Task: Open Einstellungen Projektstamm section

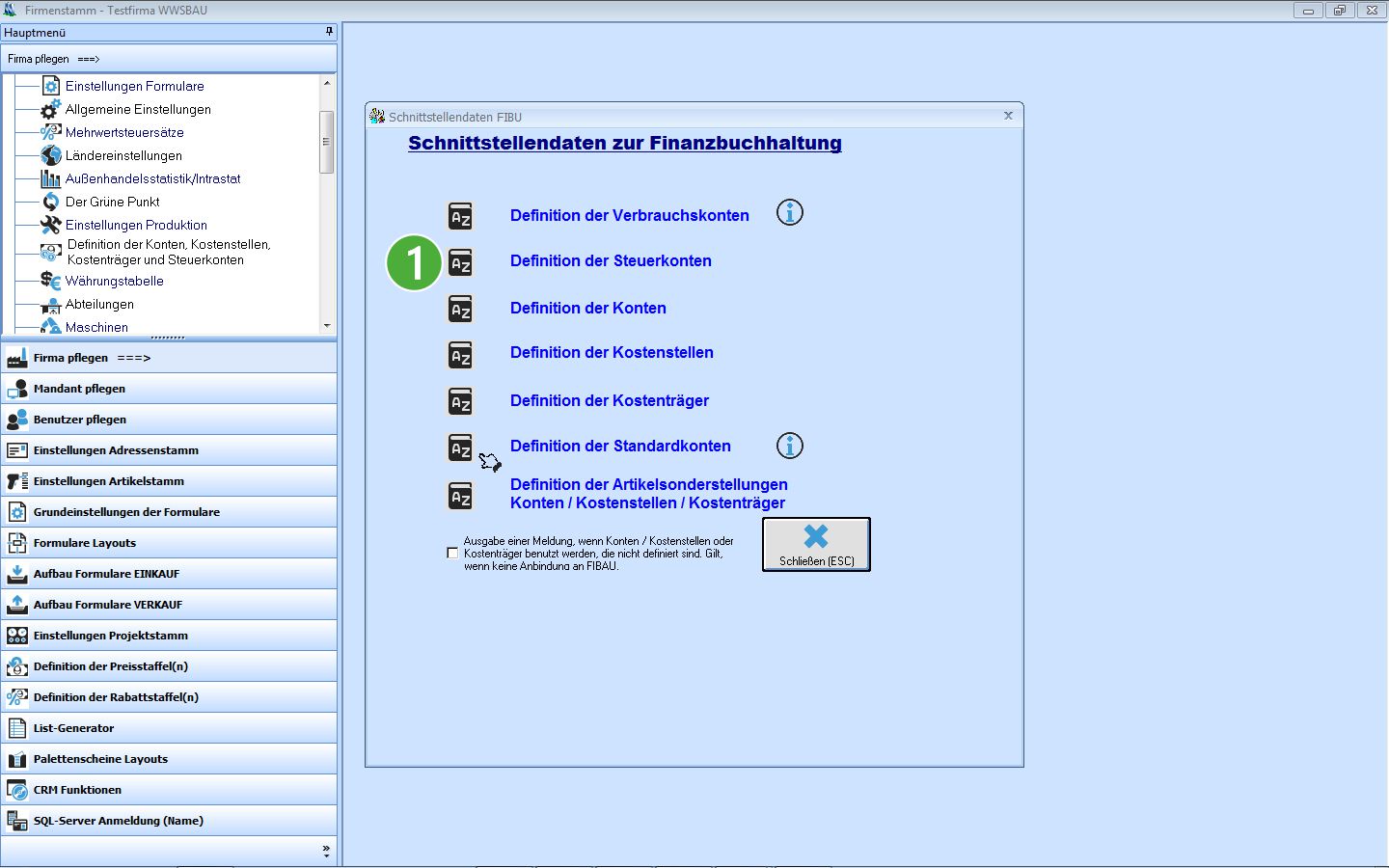Action: coord(169,636)
